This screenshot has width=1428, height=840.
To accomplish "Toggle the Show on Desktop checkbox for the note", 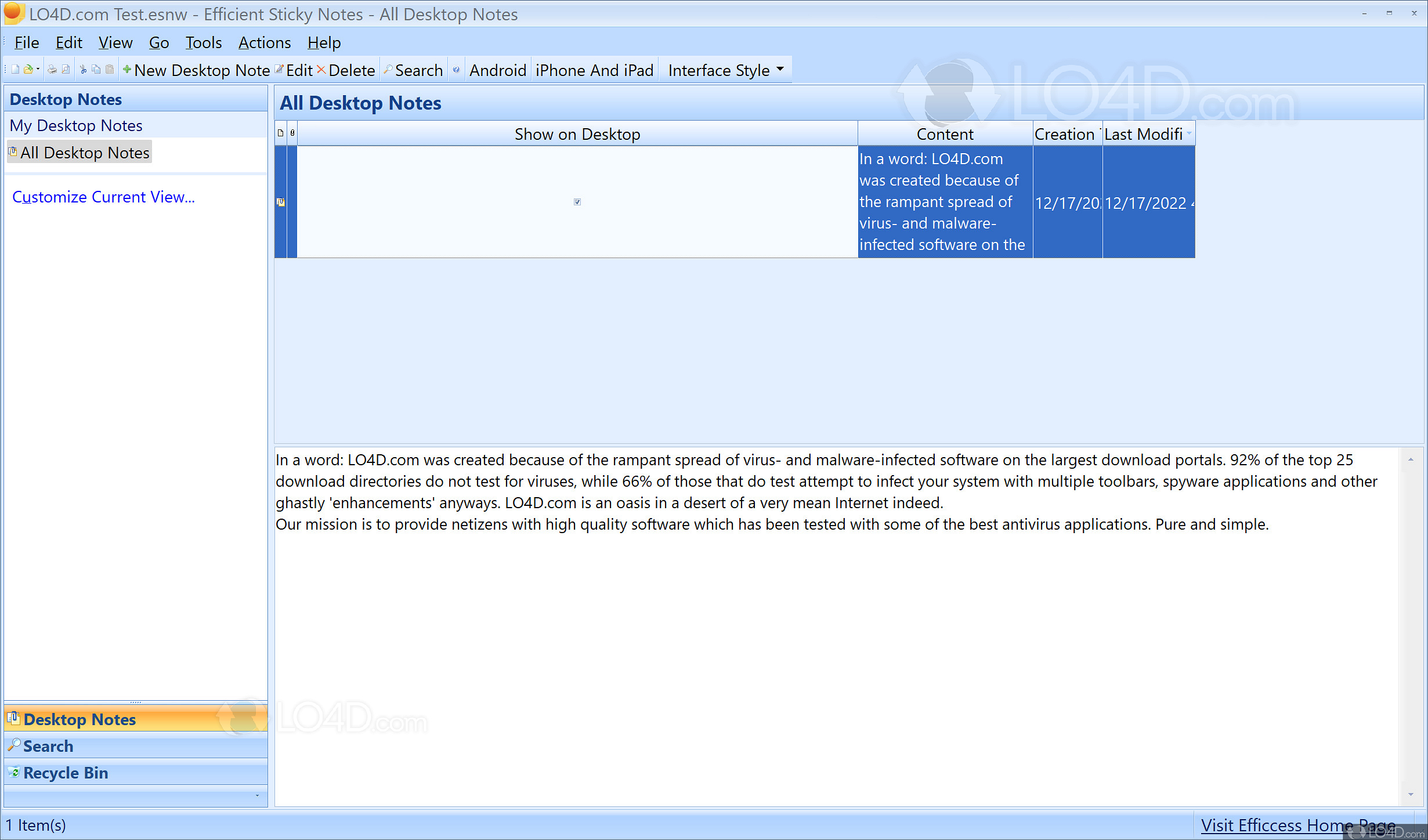I will pyautogui.click(x=577, y=202).
